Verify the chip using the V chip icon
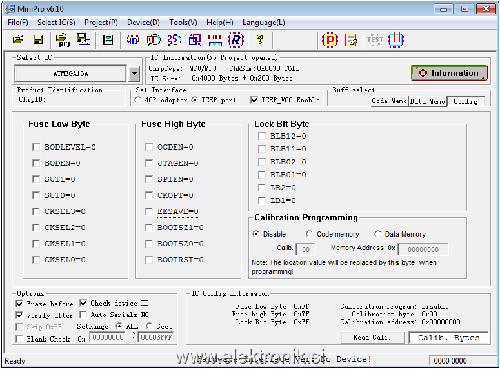 point(154,40)
